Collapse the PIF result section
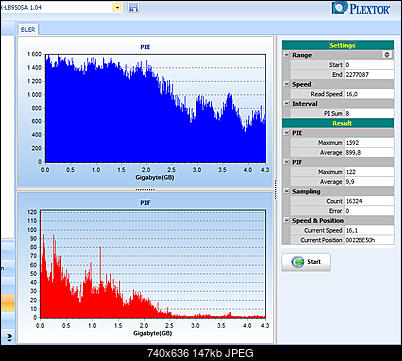Image resolution: width=402 pixels, height=361 pixels. pos(286,162)
